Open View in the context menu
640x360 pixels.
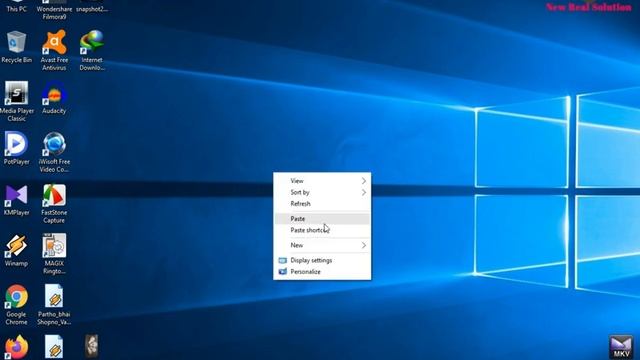[322, 181]
